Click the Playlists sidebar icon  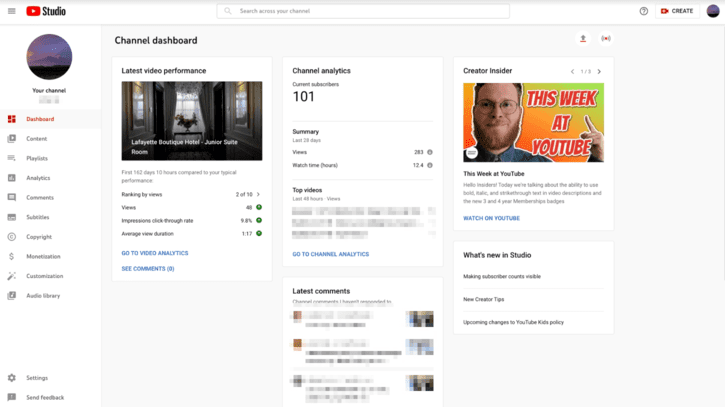click(x=12, y=158)
